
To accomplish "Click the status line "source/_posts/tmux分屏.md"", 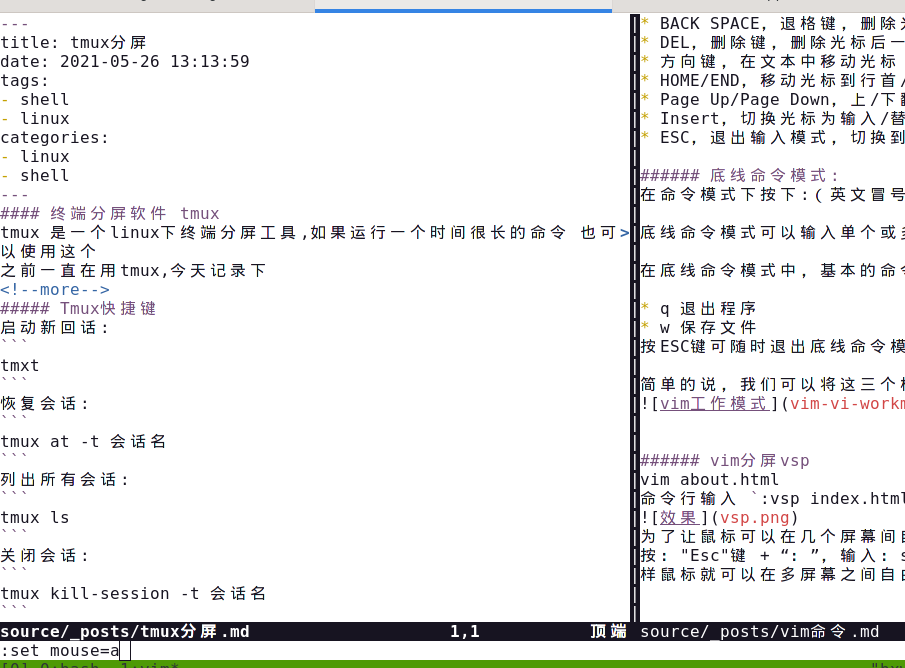I will [125, 632].
